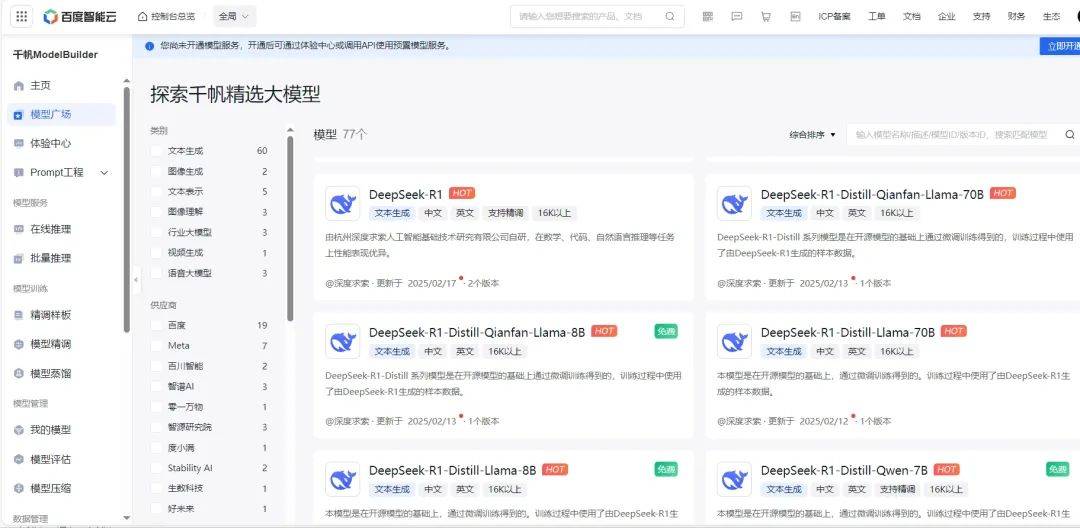Check the 图像生成 category filter
1080x528 pixels.
point(156,171)
